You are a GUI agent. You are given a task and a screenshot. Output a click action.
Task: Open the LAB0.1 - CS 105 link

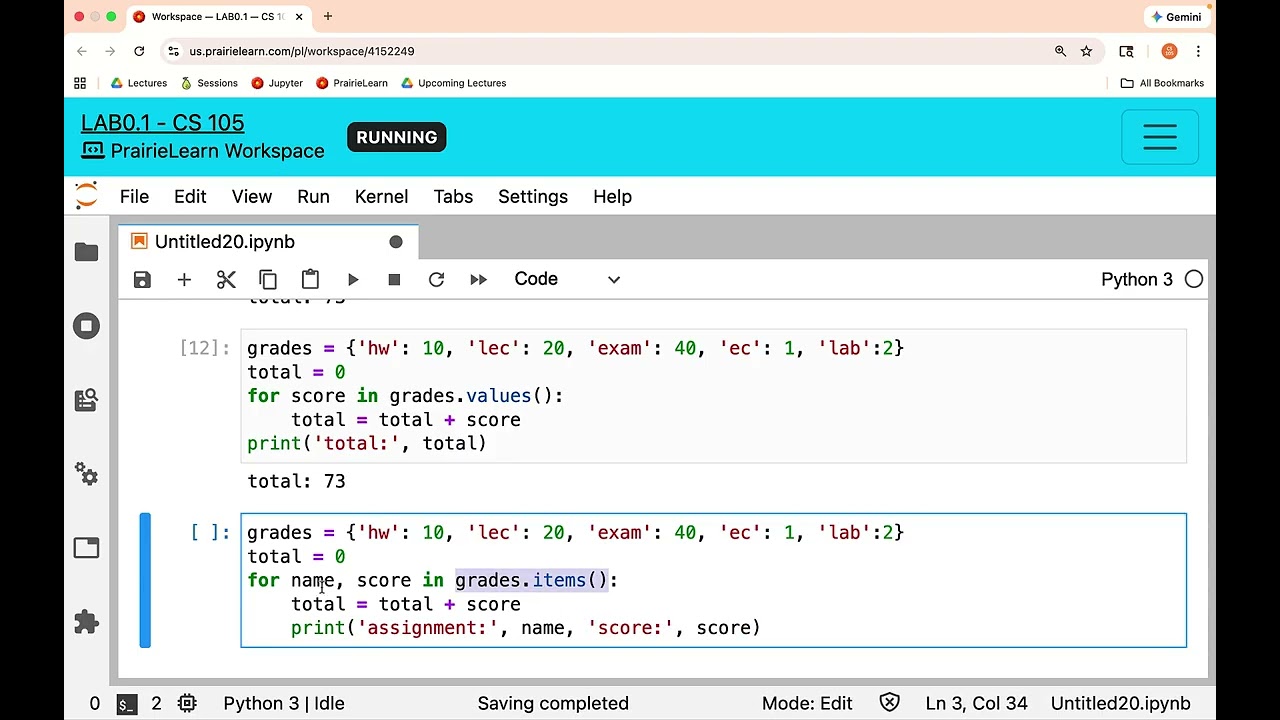click(x=162, y=123)
